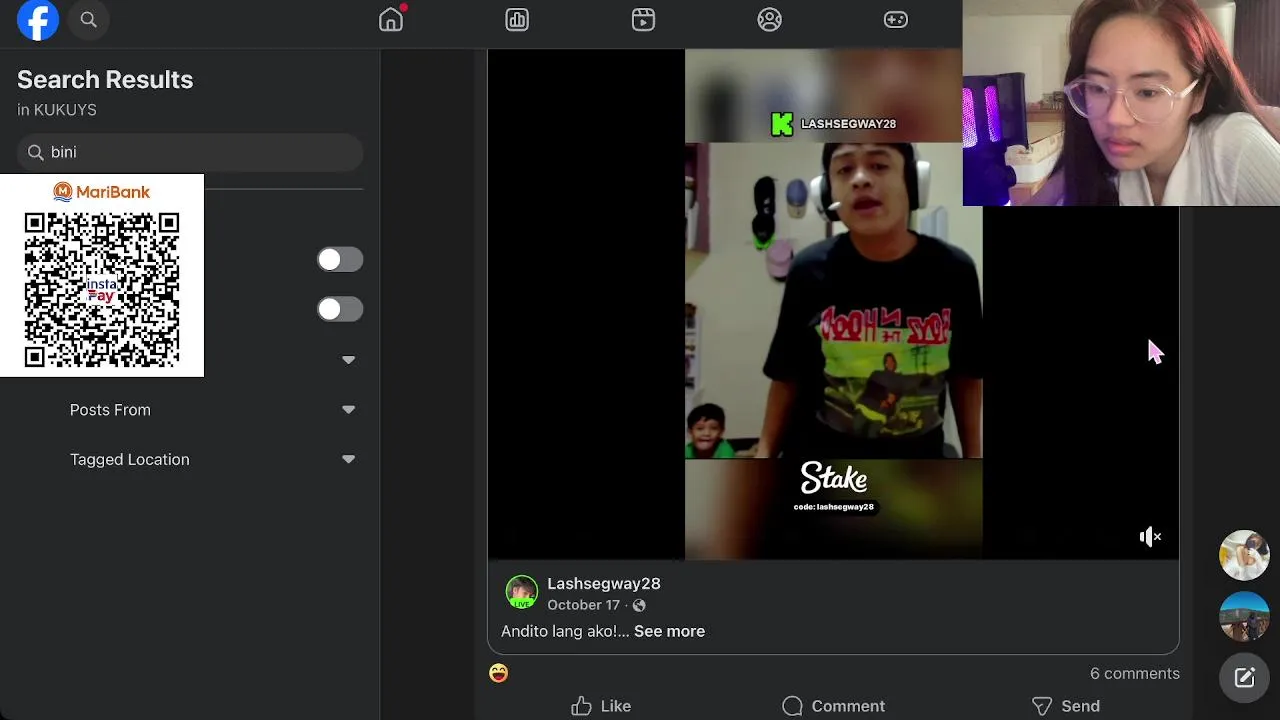Expand caption with See more
Screen dimensions: 1280x720
pyautogui.click(x=669, y=631)
